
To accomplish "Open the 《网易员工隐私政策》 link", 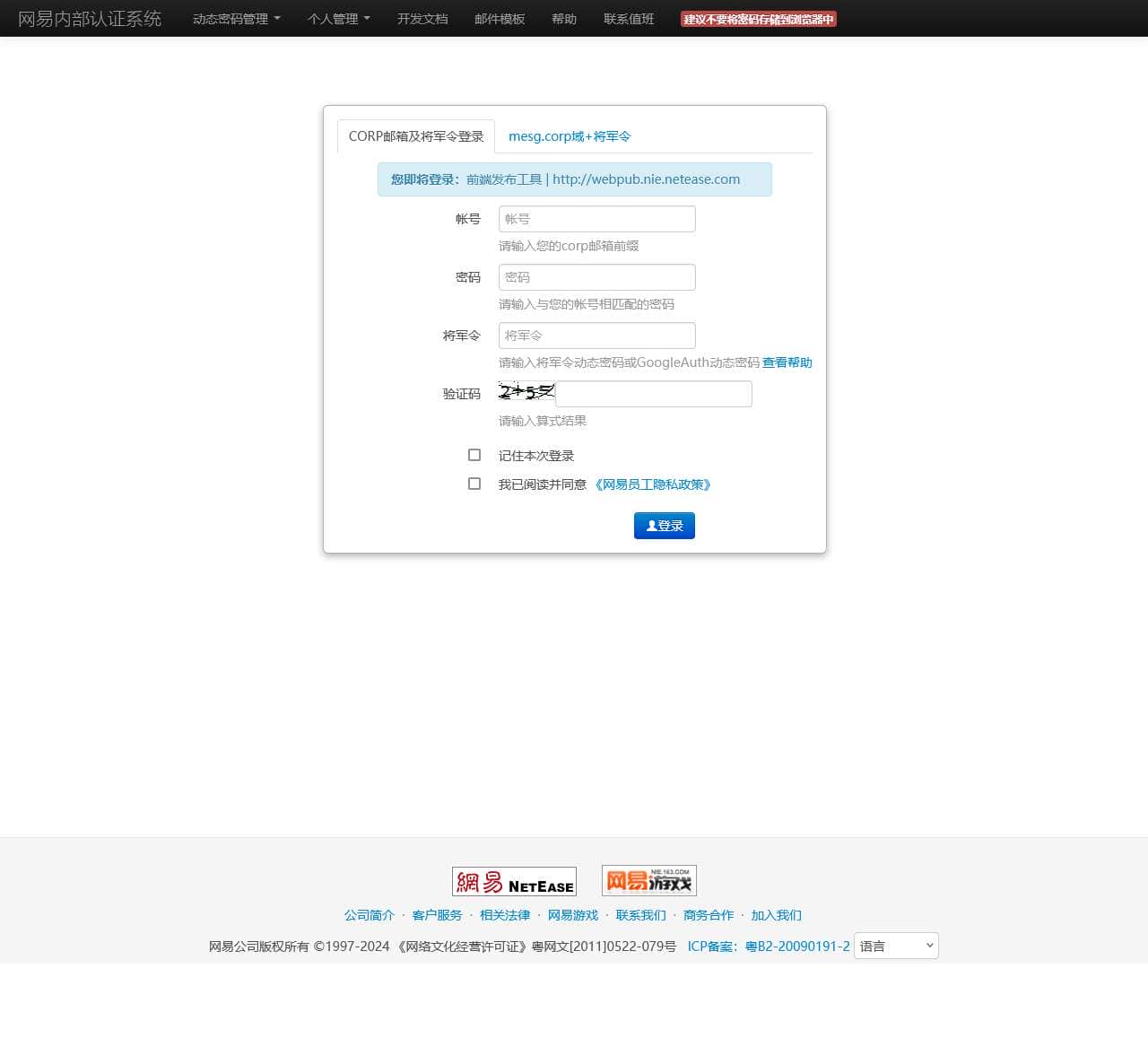I will 654,484.
